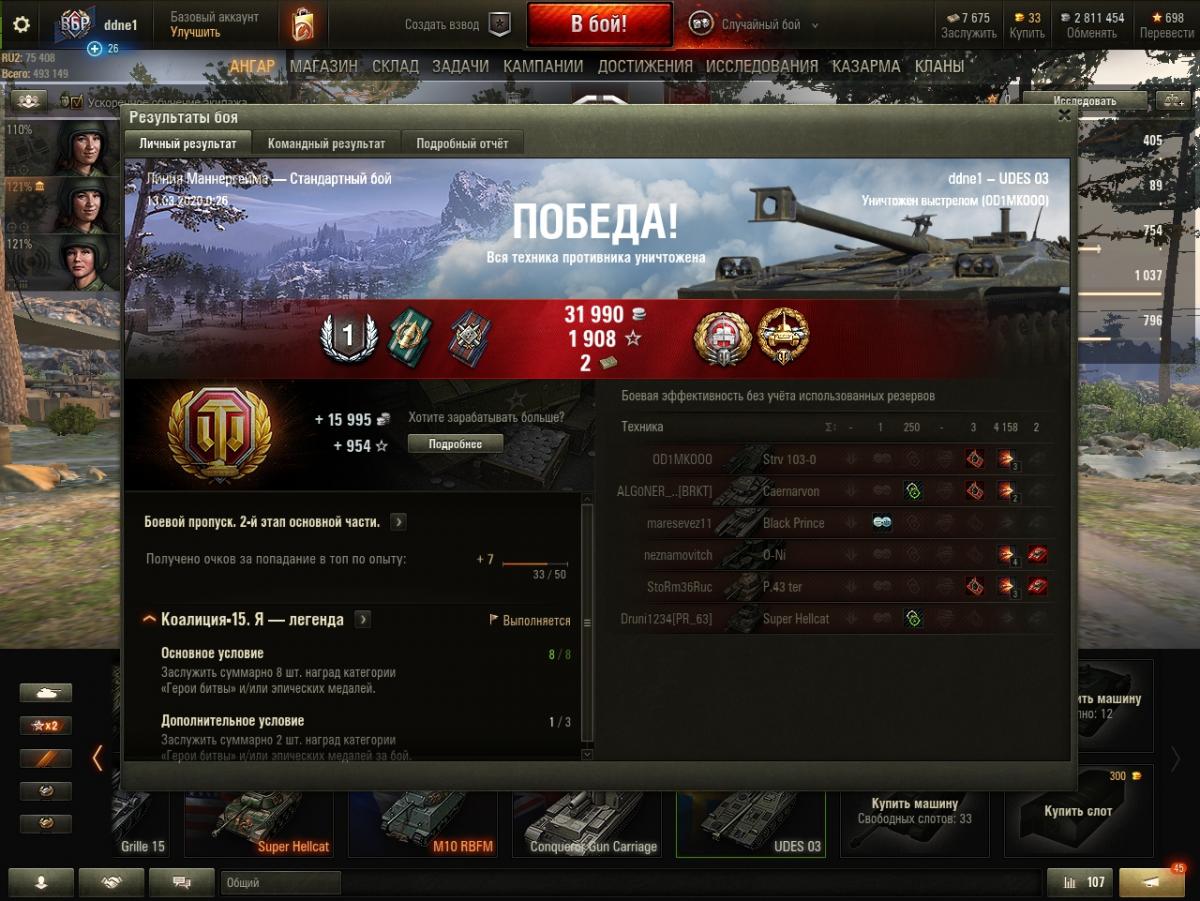Click the Общий chat input field
The width and height of the screenshot is (1200, 901).
[x=281, y=883]
